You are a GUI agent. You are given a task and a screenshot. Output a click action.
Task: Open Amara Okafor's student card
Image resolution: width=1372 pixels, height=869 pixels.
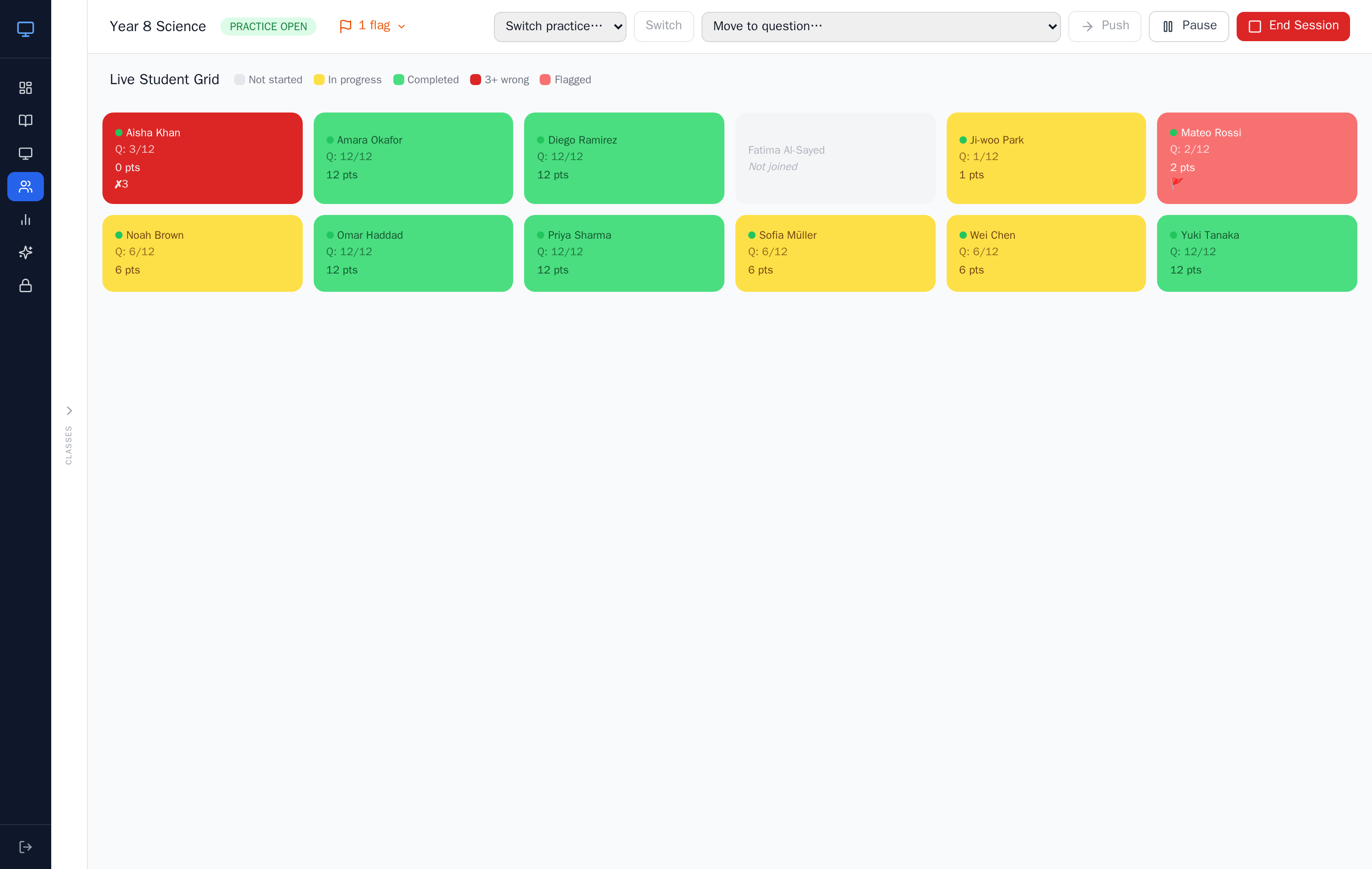coord(413,158)
